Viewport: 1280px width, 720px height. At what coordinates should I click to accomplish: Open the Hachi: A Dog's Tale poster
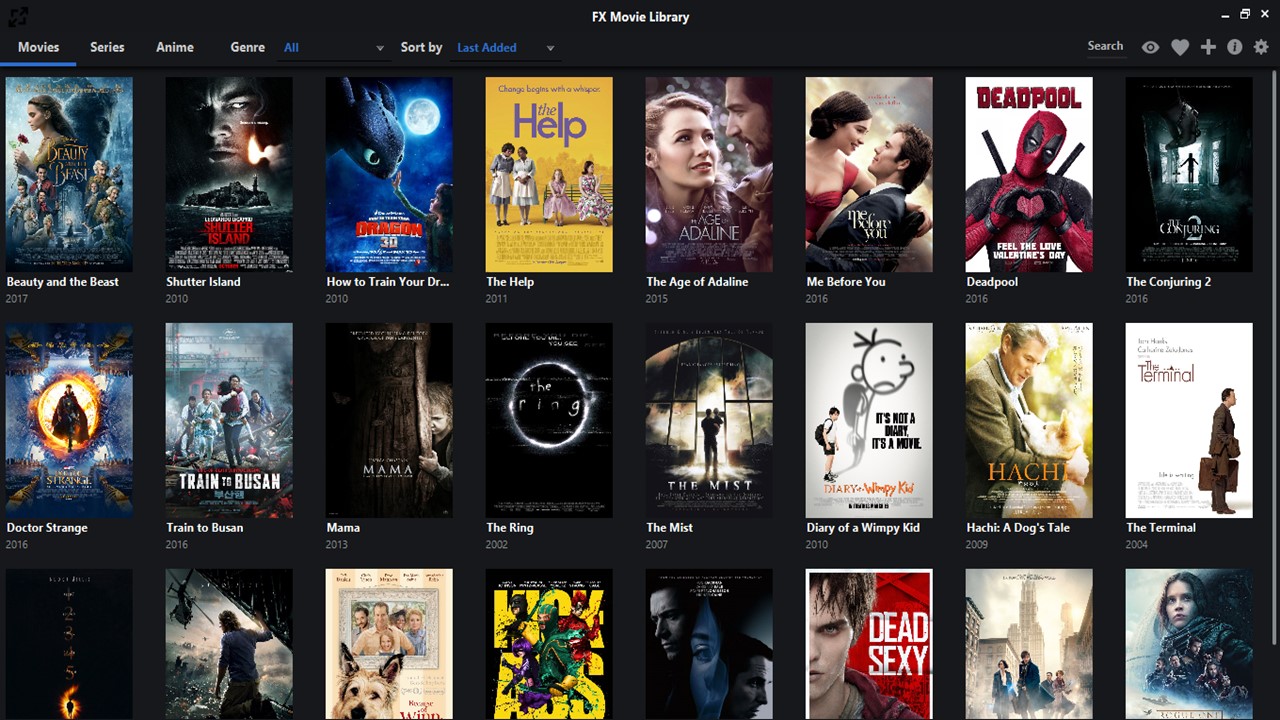click(x=1029, y=420)
